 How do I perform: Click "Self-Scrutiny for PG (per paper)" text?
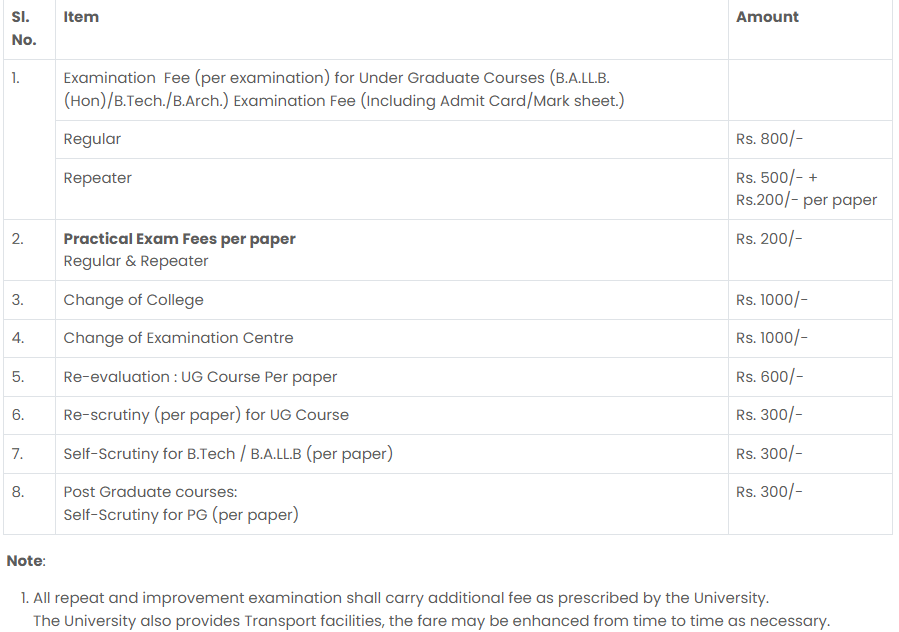[x=181, y=516]
